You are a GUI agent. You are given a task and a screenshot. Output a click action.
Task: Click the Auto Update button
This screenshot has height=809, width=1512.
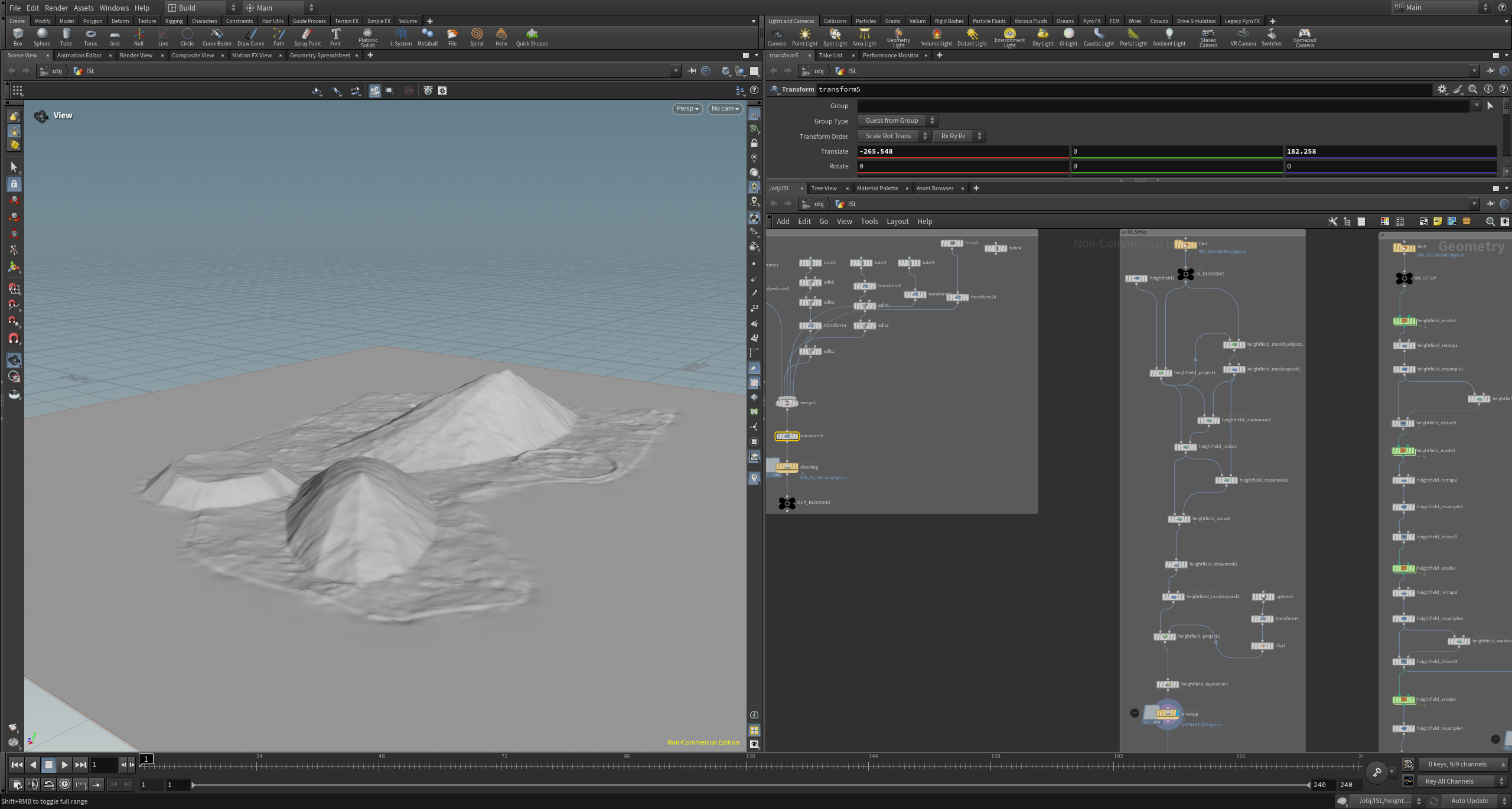[1469, 801]
